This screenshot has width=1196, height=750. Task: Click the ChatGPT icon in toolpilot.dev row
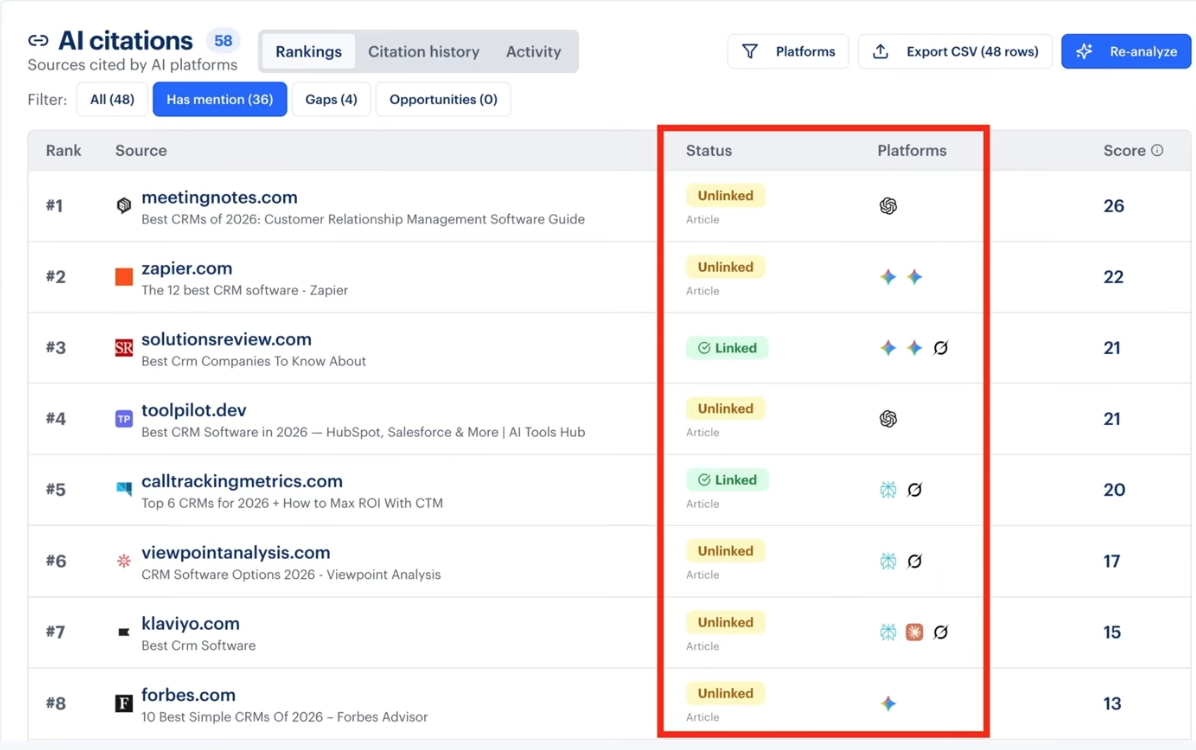888,419
